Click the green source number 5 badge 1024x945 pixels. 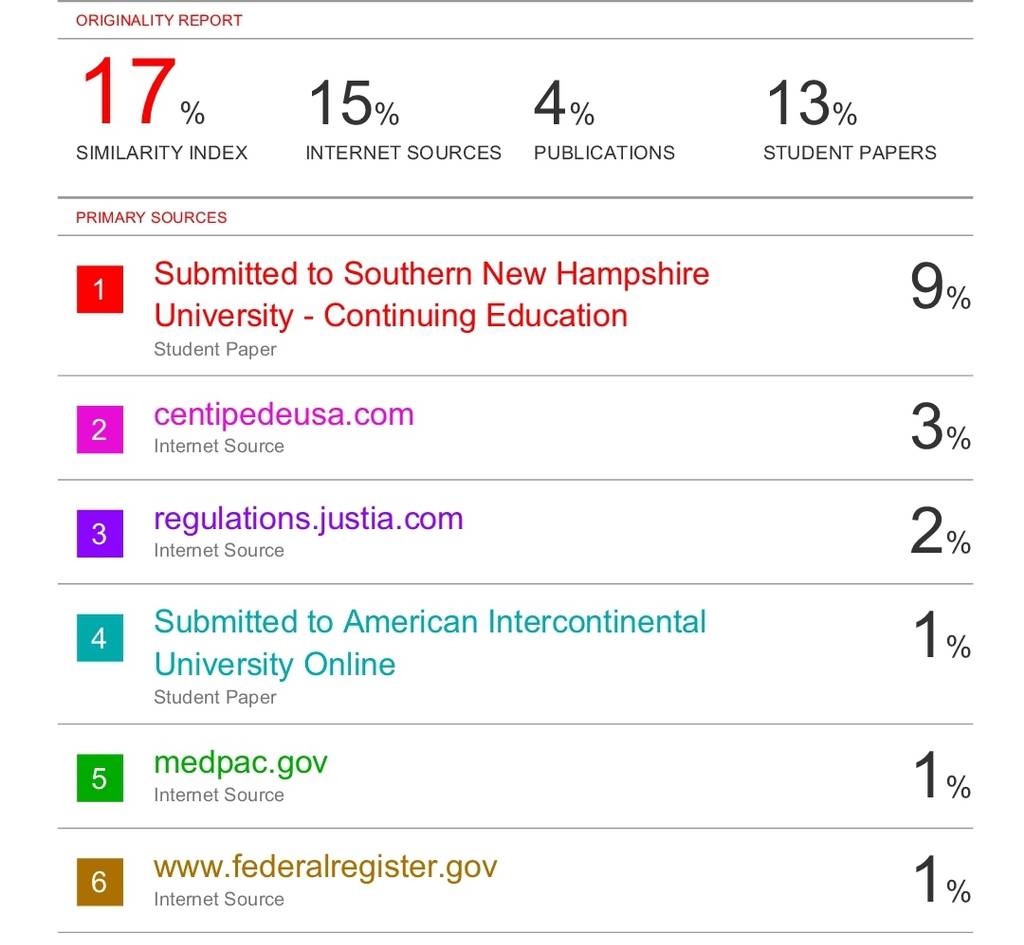pos(100,778)
